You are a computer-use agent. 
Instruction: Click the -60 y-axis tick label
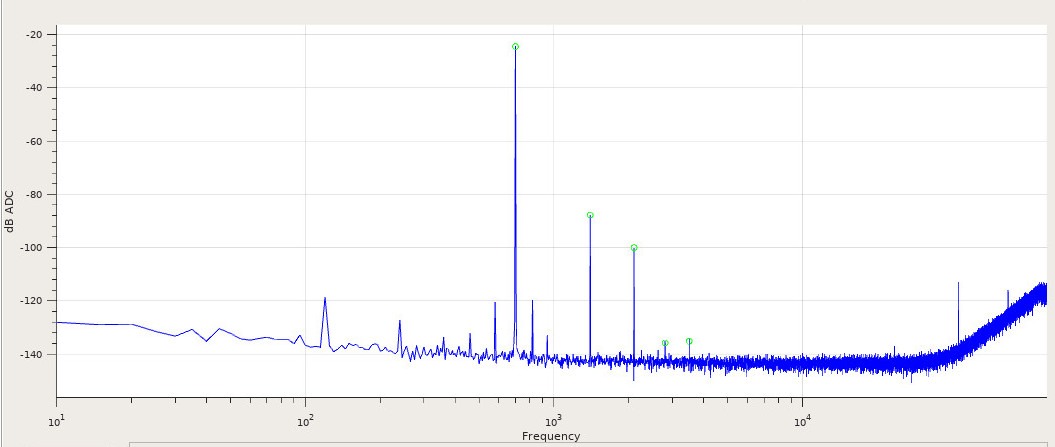[x=36, y=141]
